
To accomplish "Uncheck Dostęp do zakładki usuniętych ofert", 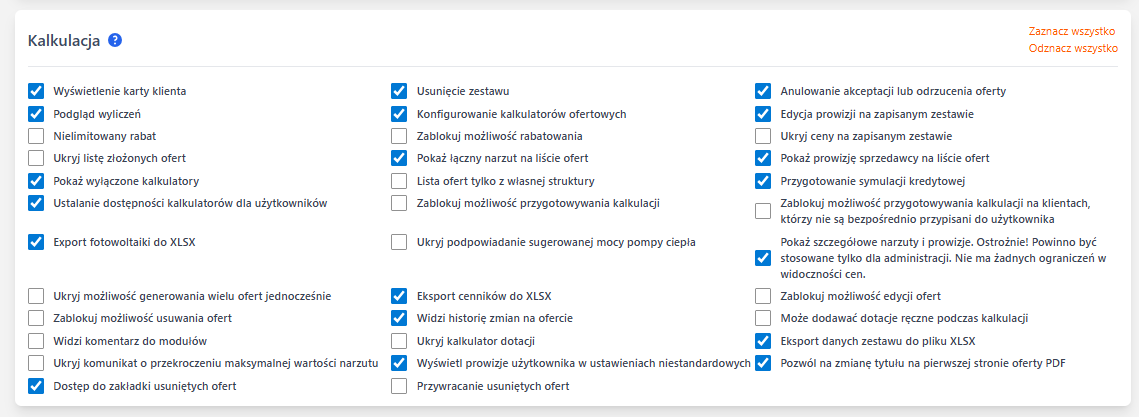I will pos(37,386).
